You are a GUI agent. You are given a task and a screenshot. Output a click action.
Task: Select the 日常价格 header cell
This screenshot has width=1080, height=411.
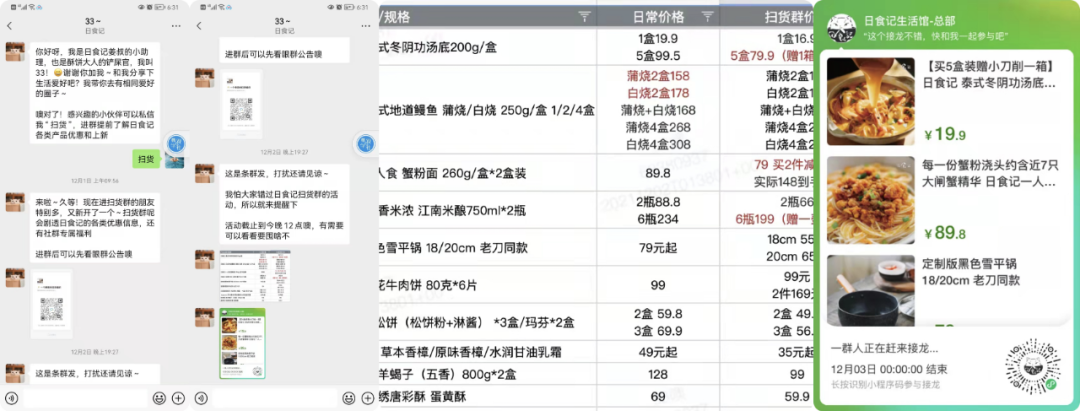tap(658, 17)
